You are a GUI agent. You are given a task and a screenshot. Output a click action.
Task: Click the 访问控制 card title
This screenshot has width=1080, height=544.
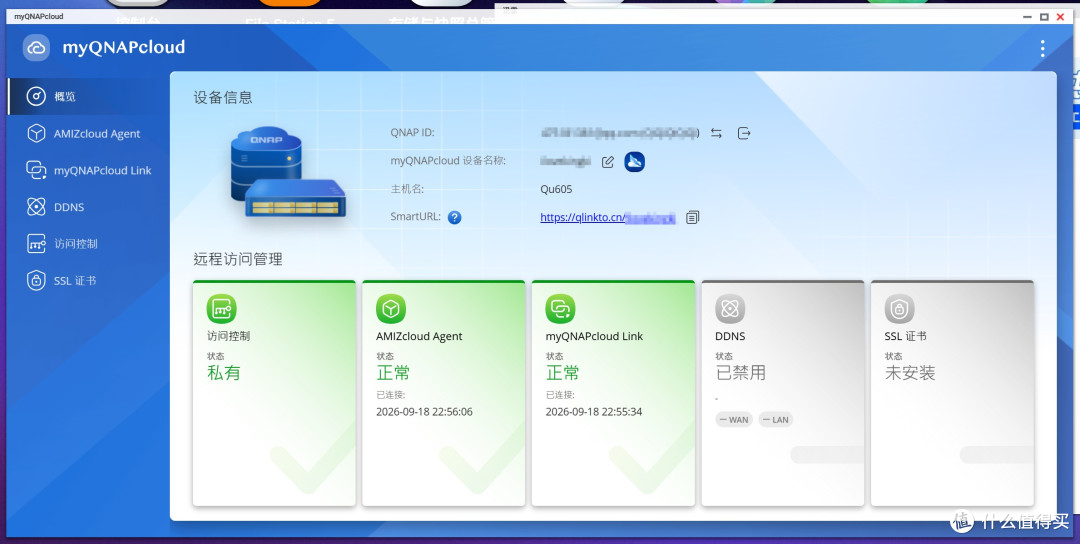228,337
